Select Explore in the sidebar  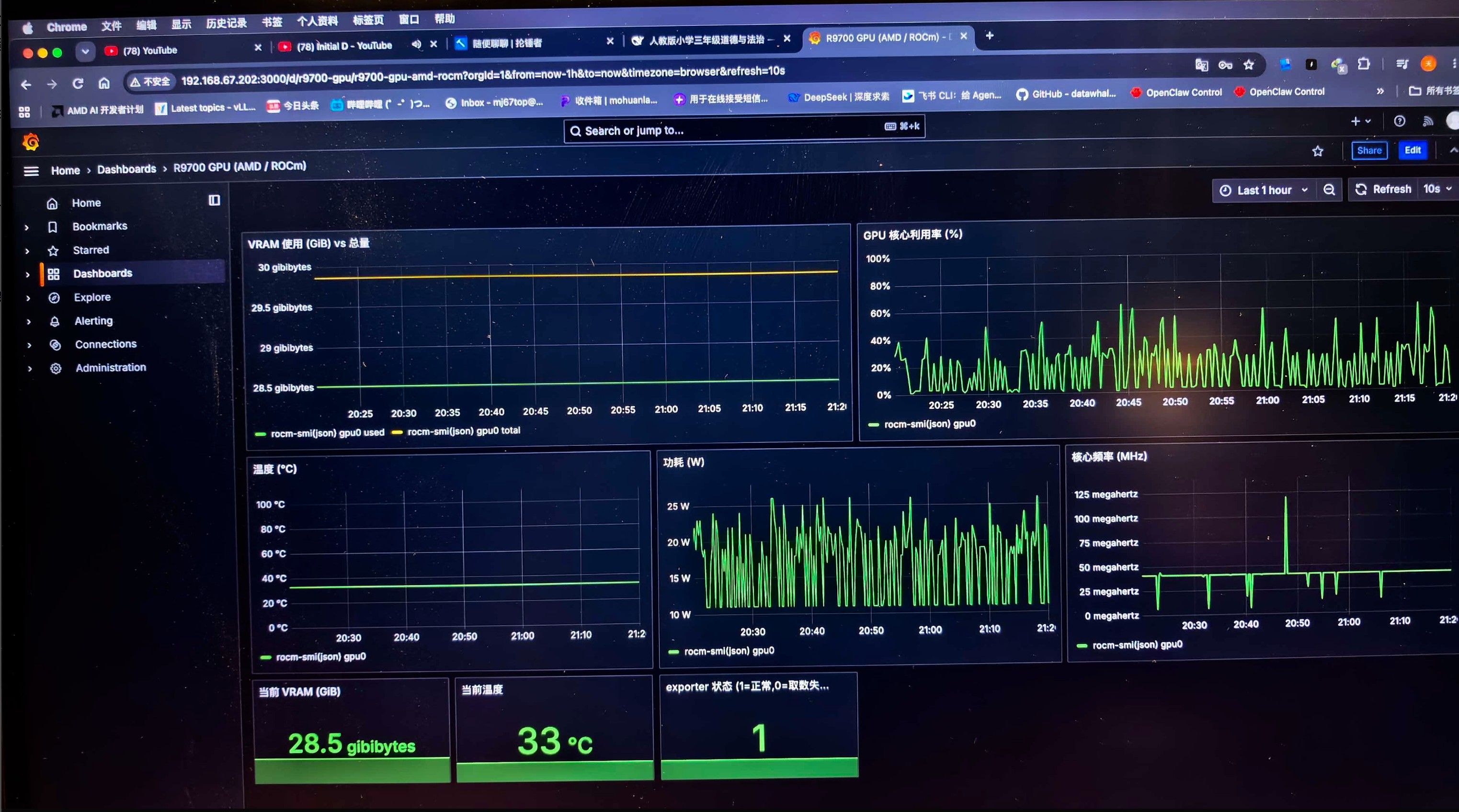(x=92, y=297)
